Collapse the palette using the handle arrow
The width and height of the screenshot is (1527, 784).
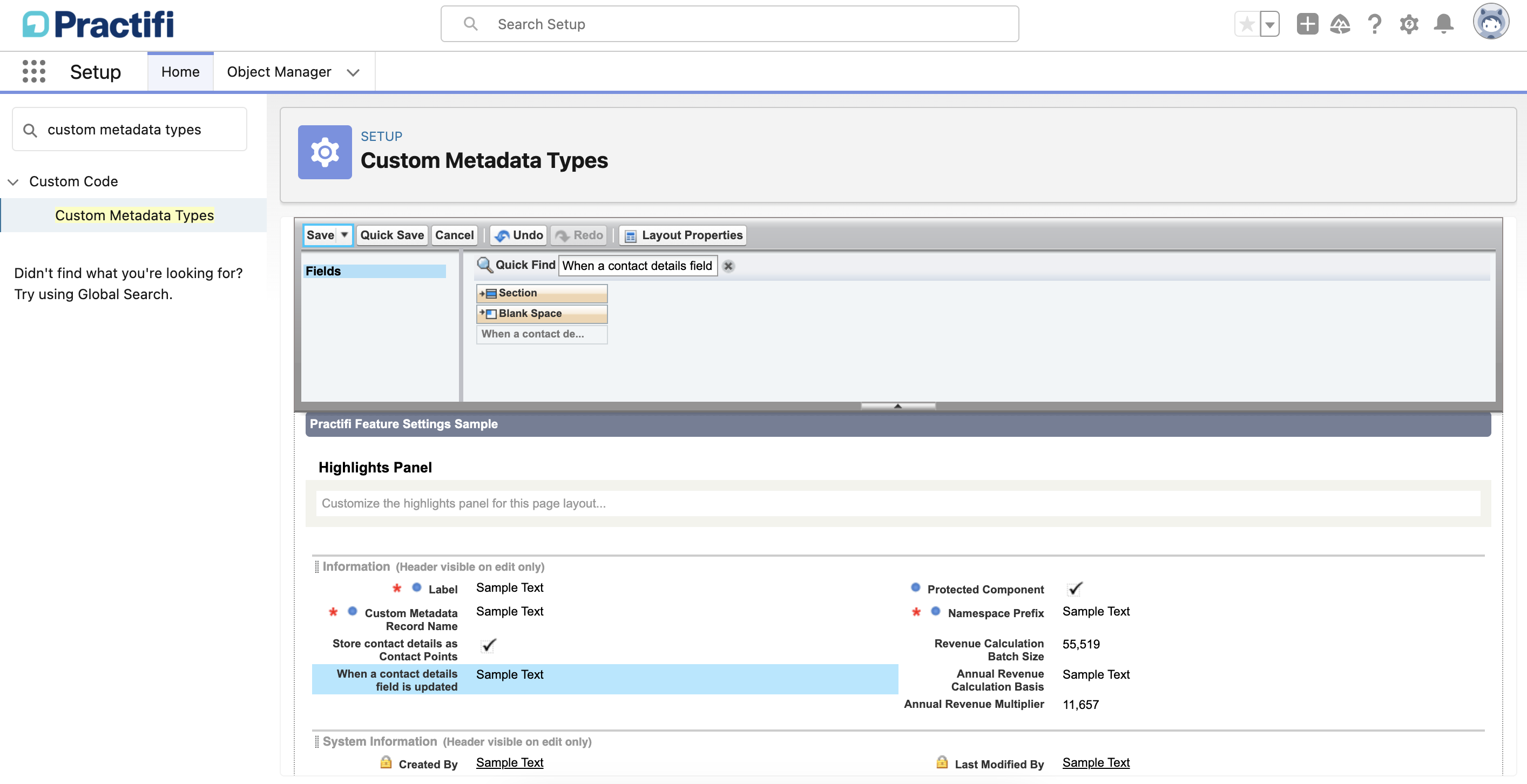(898, 406)
